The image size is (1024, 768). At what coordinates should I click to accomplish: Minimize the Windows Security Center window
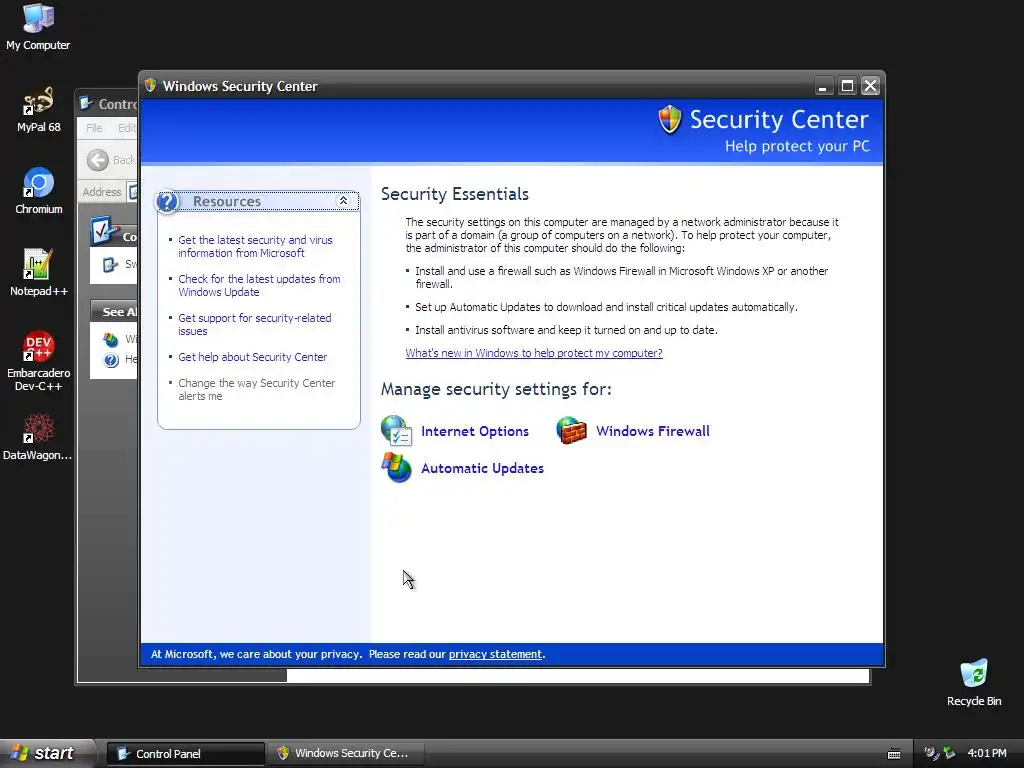pos(824,86)
